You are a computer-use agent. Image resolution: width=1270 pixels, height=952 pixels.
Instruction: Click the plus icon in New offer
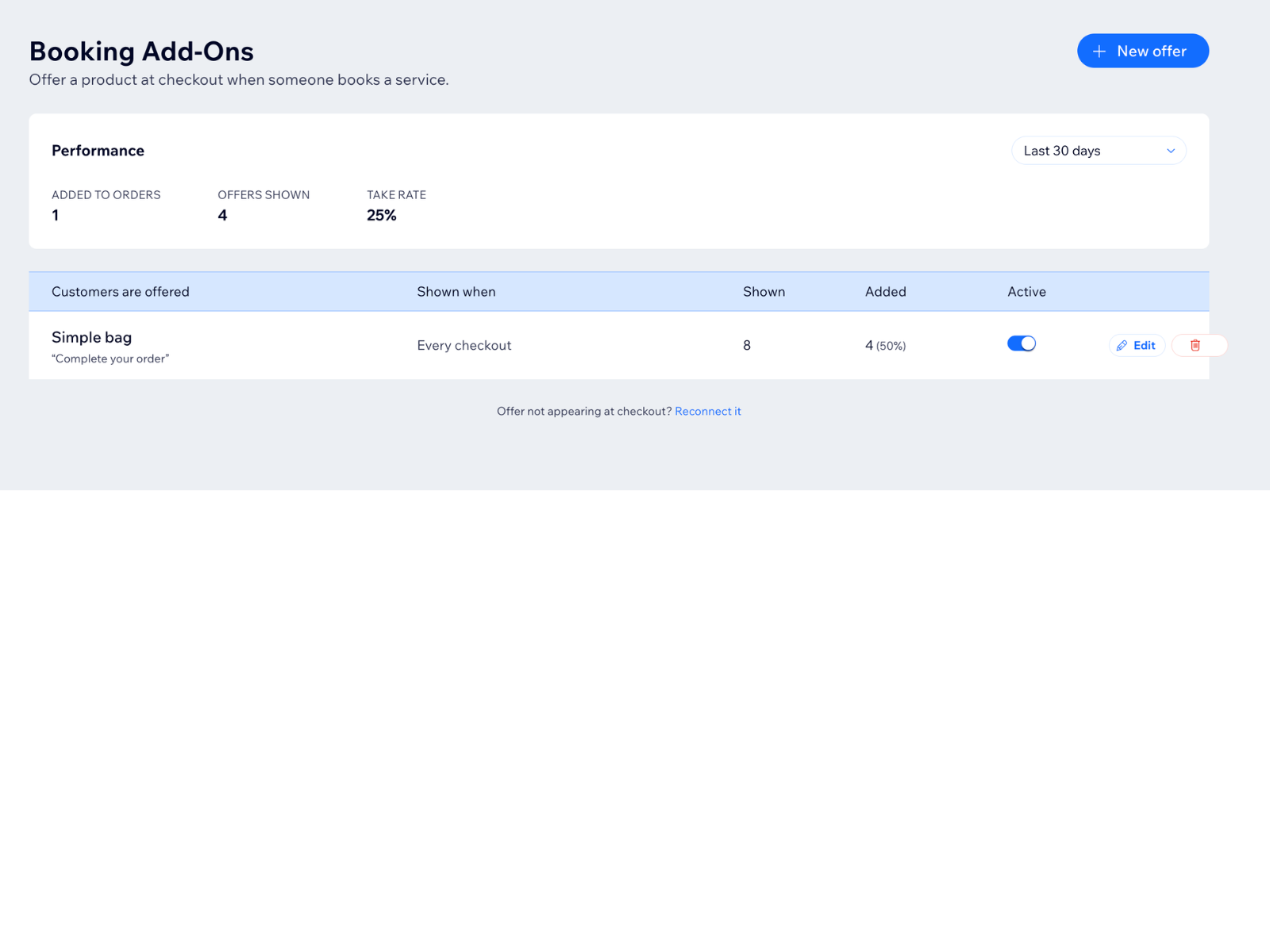click(x=1099, y=52)
